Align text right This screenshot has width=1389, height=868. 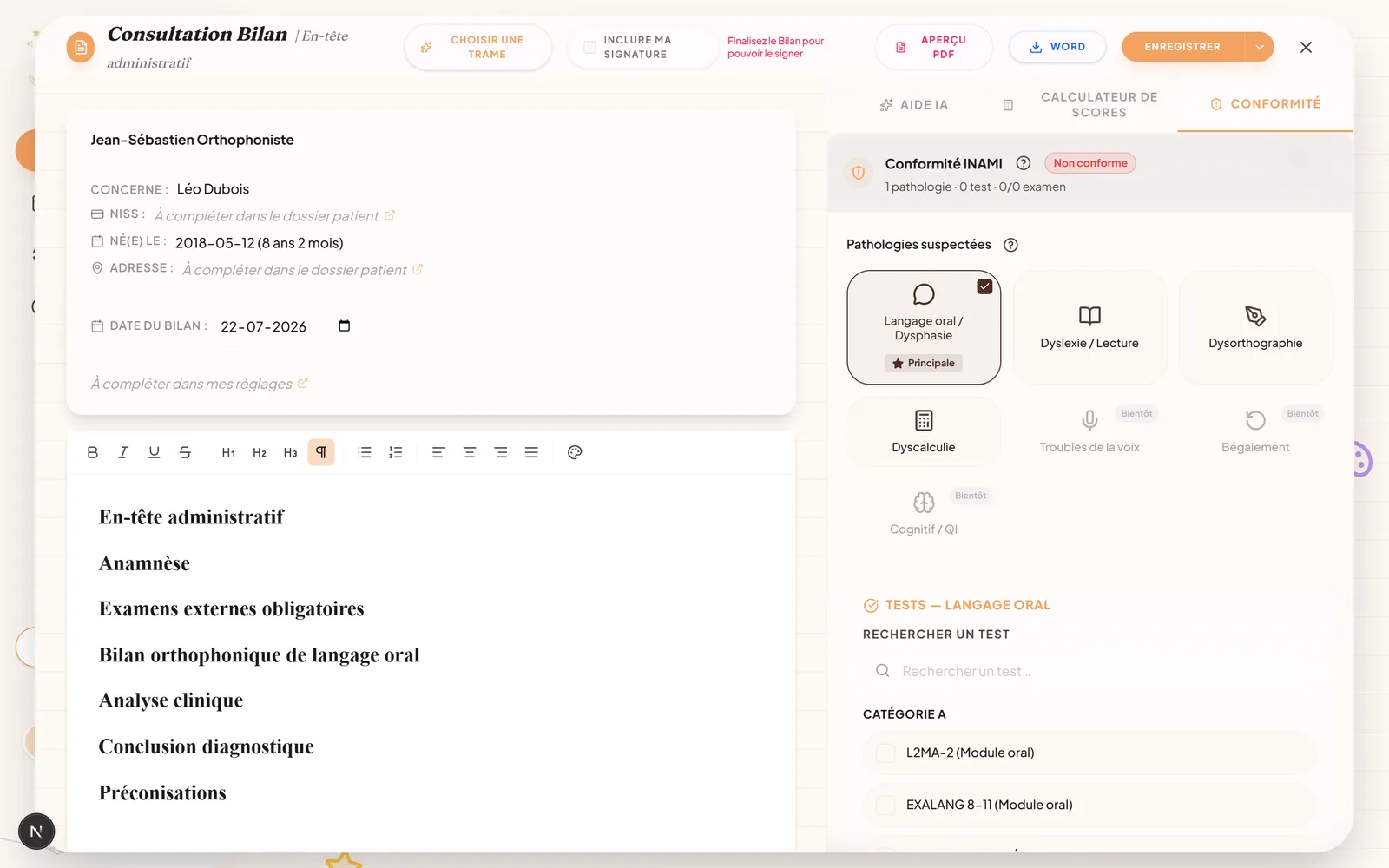(x=501, y=452)
